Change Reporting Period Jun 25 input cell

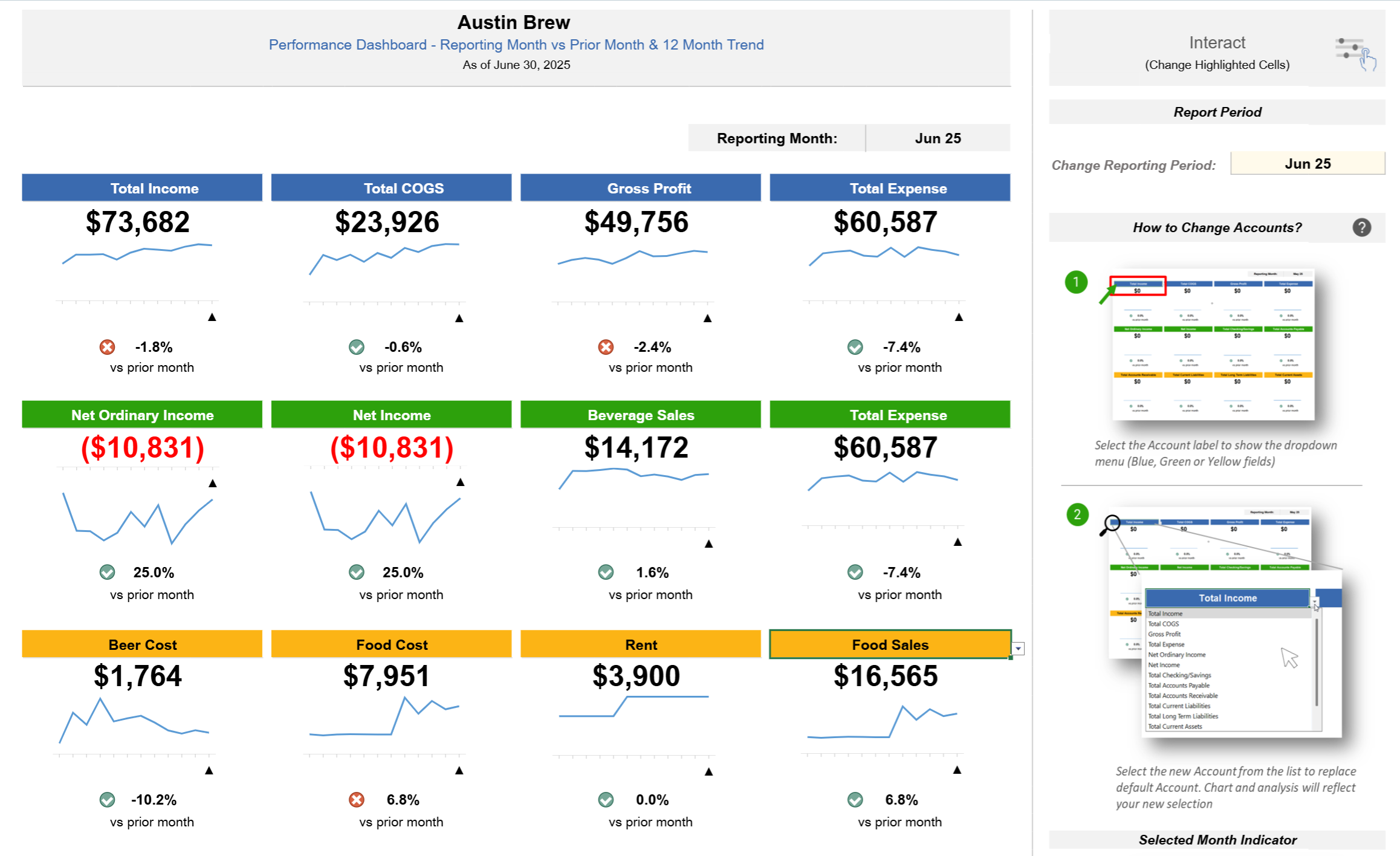[1307, 164]
